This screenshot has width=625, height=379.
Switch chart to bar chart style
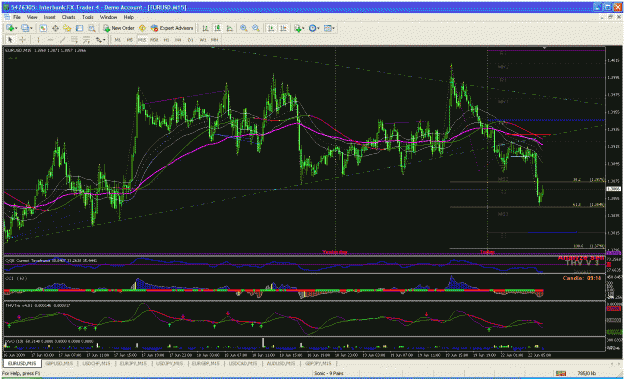click(205, 28)
